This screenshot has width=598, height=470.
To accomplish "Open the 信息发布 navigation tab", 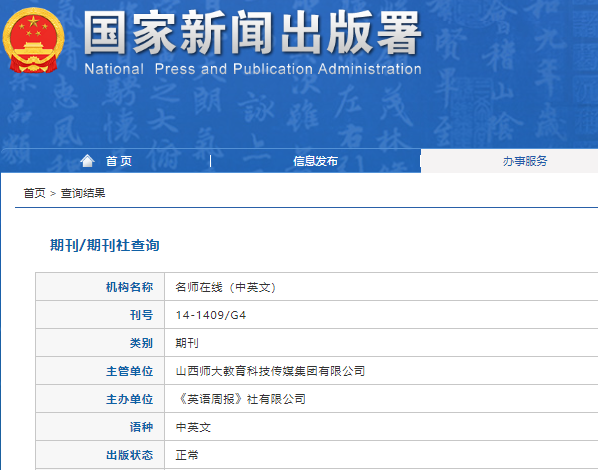I will (x=315, y=161).
